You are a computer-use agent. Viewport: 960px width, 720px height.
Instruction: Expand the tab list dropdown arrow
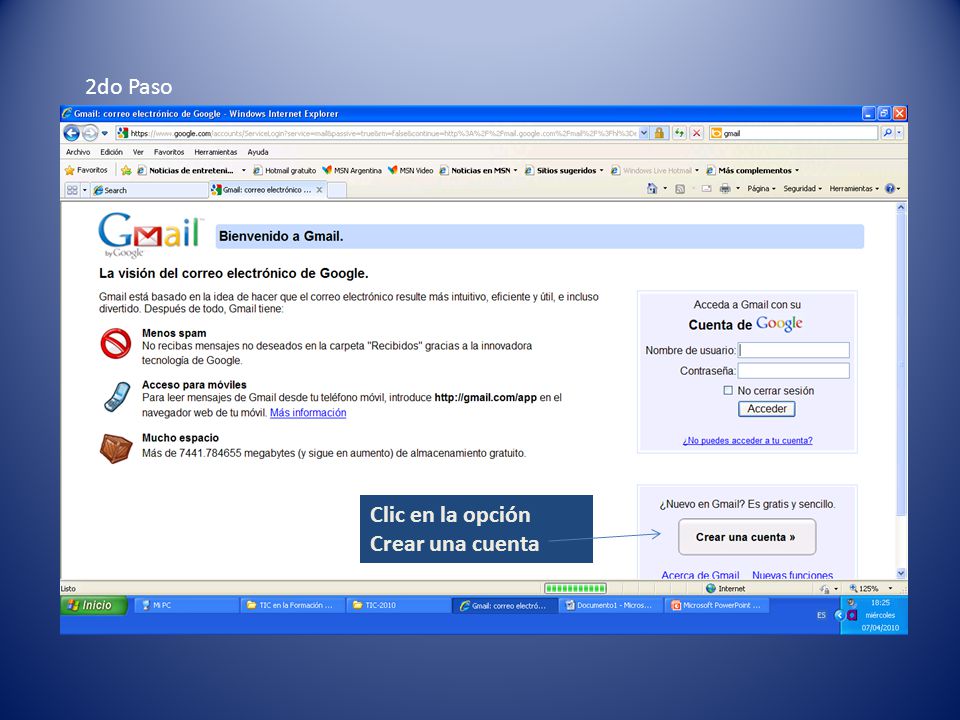click(x=85, y=190)
